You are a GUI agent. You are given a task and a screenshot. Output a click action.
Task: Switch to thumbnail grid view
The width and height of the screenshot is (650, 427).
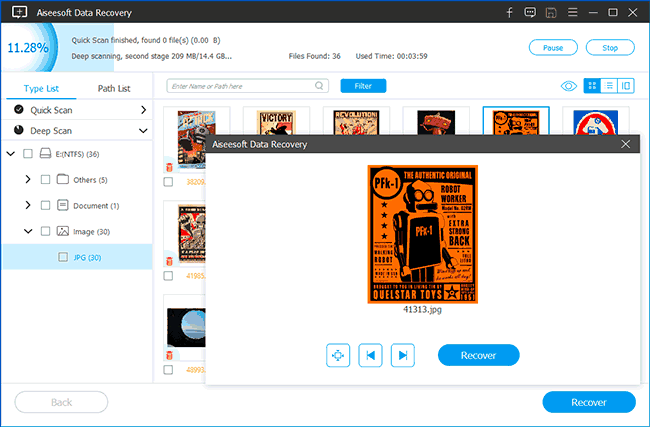click(x=592, y=86)
